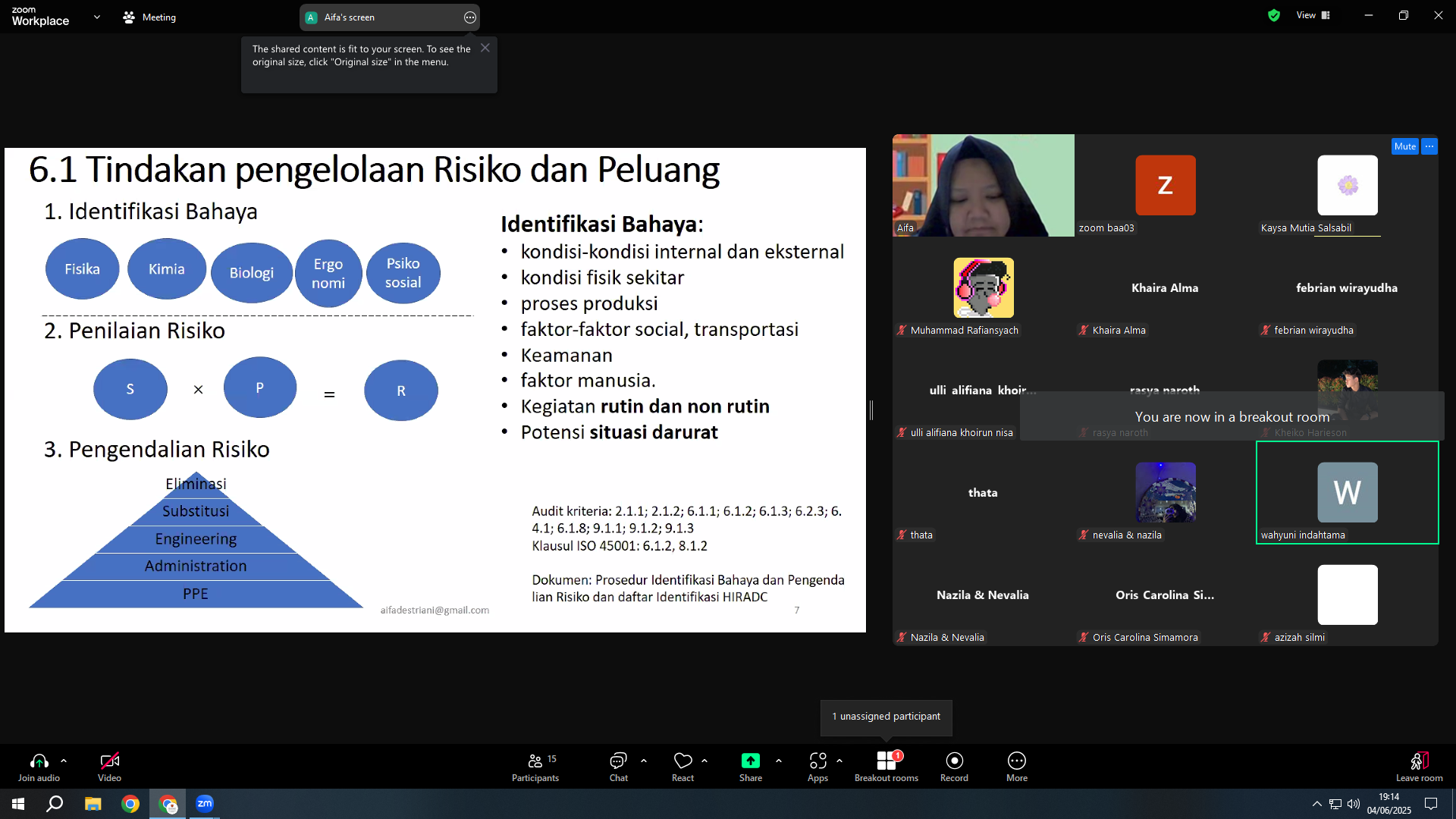Open Zoom Workplace dropdown arrow
1456x819 pixels.
click(97, 17)
